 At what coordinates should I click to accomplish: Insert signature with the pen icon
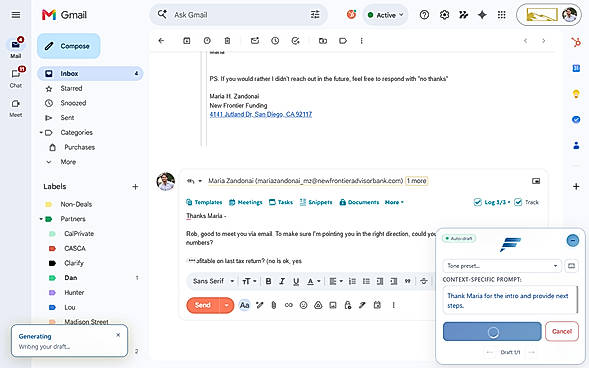(x=362, y=305)
